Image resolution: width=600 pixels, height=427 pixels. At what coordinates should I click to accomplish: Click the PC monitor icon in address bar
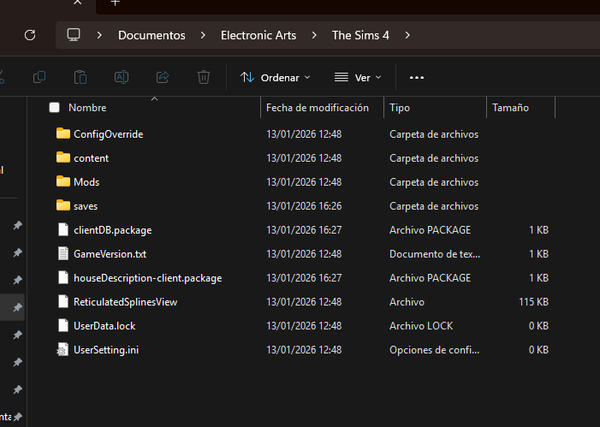(x=73, y=35)
